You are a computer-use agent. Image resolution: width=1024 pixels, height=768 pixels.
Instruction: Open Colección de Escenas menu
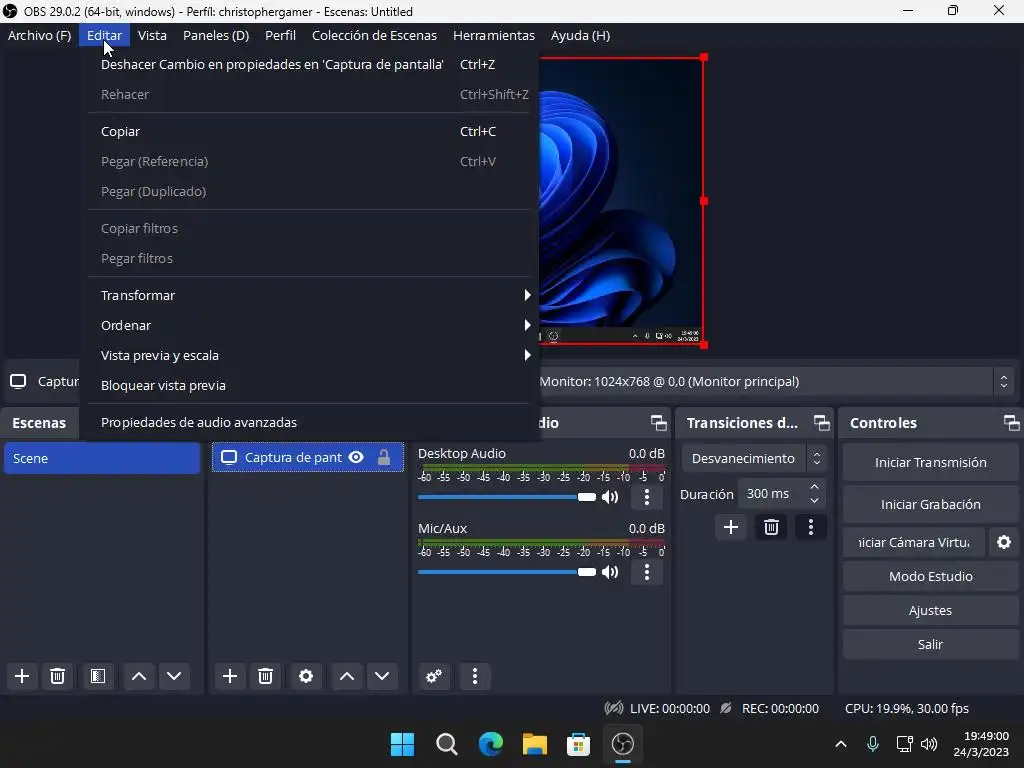[x=374, y=35]
